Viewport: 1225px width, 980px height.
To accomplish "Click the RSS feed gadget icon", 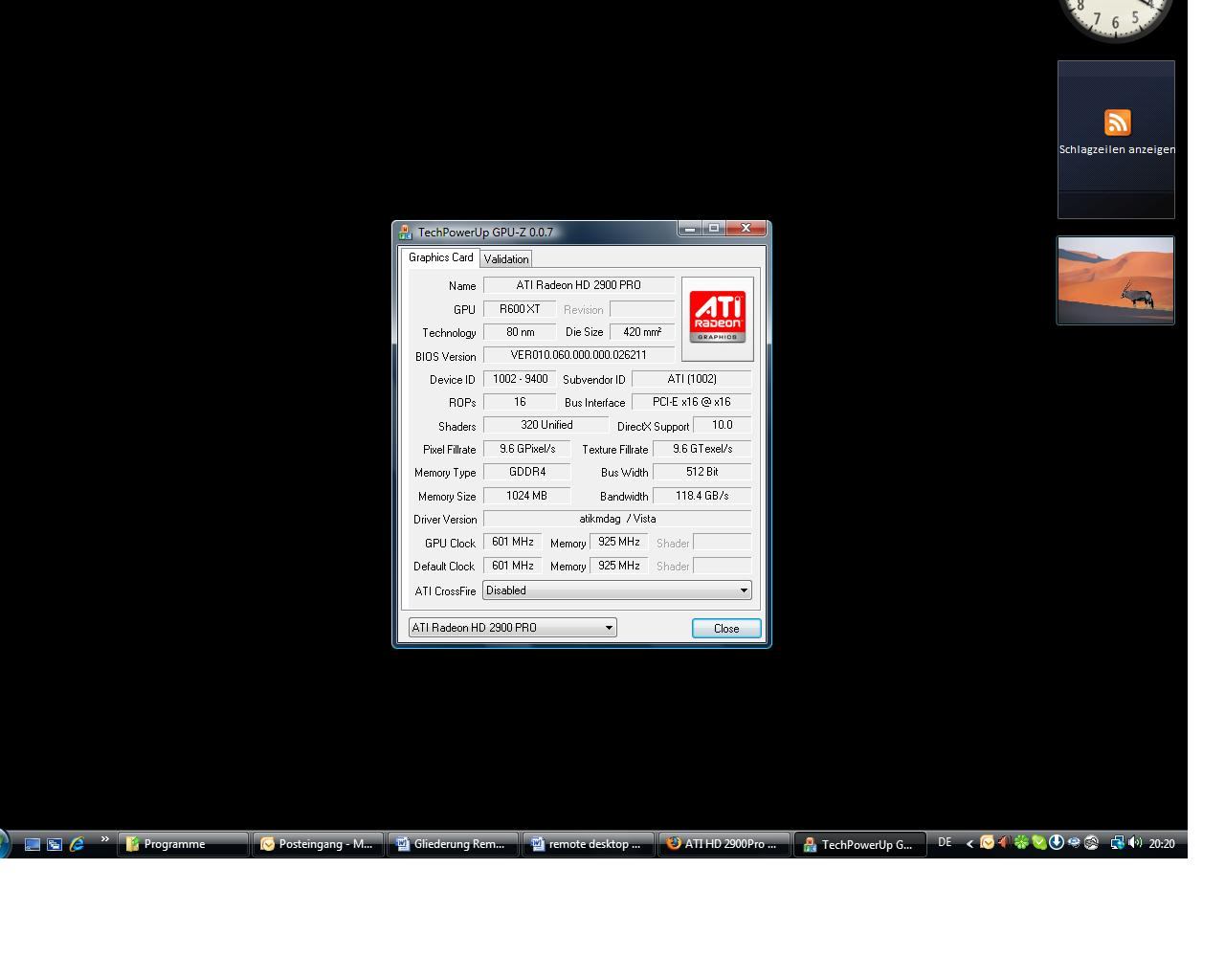I will click(x=1118, y=122).
